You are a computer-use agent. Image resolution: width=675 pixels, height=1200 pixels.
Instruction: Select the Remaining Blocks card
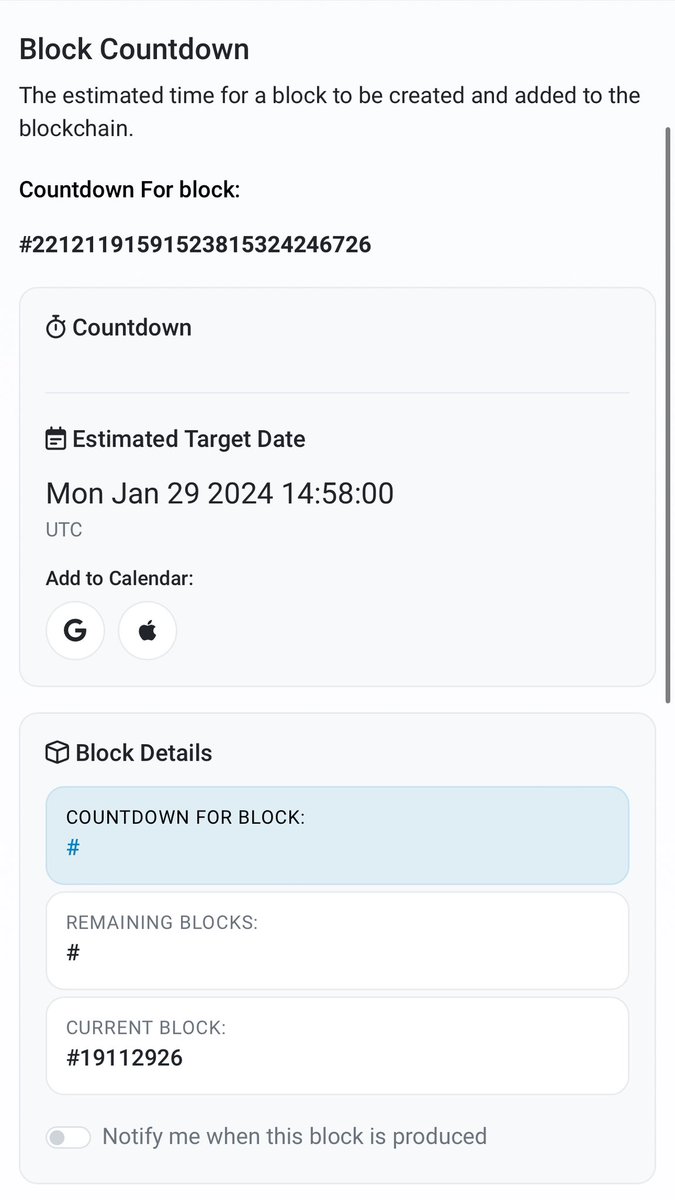(337, 940)
